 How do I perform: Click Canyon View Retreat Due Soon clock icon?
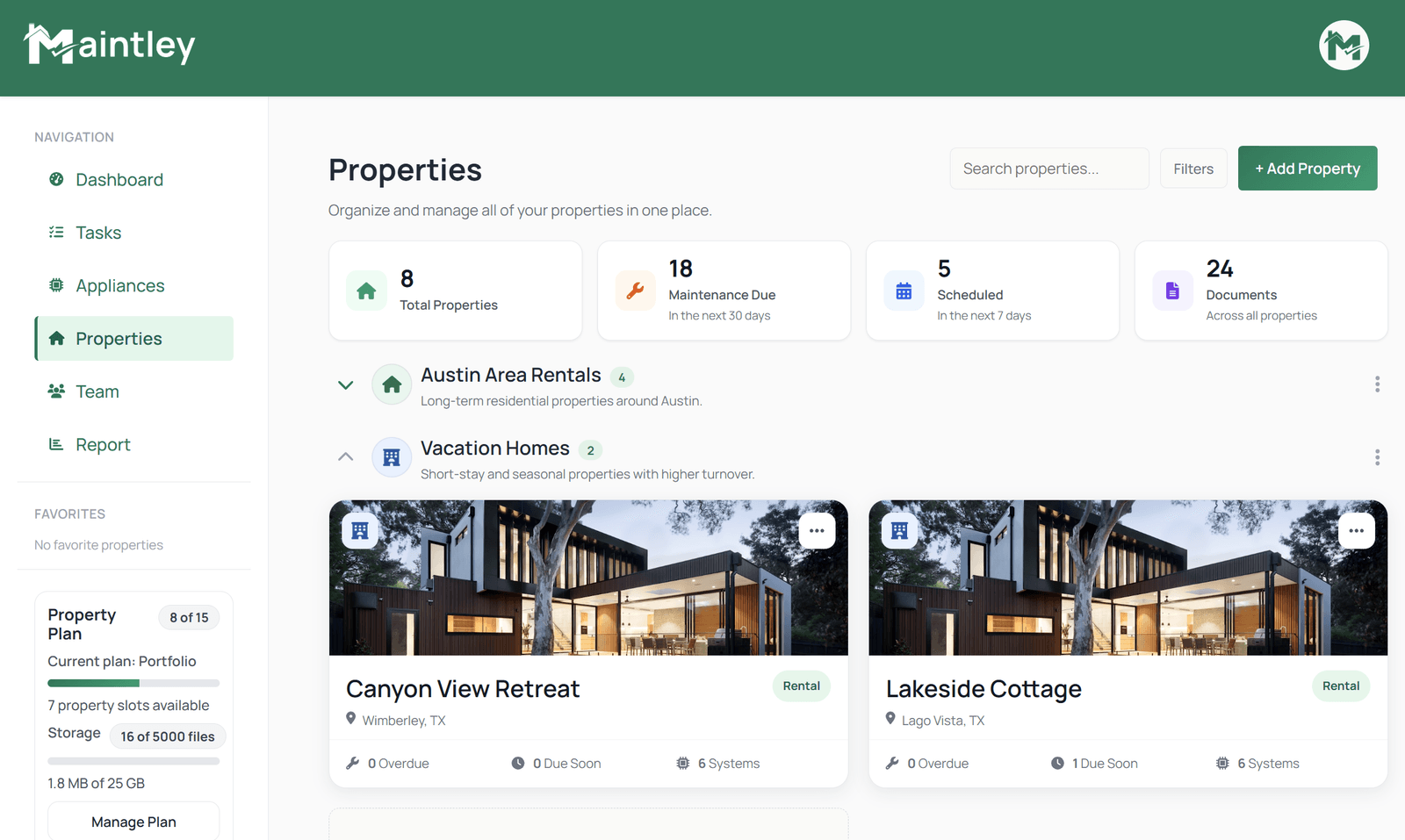[518, 763]
